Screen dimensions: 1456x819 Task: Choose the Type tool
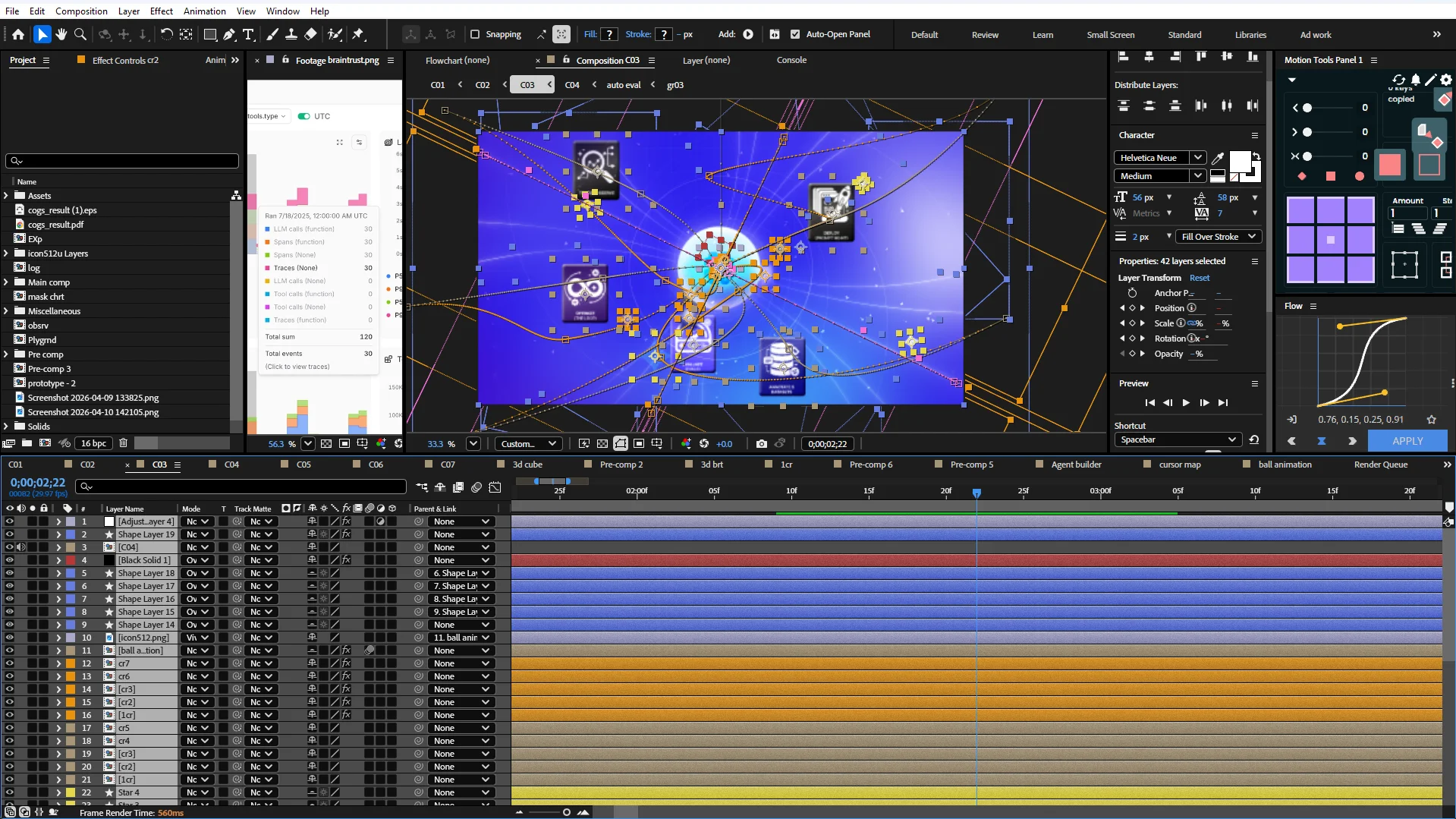pos(248,34)
